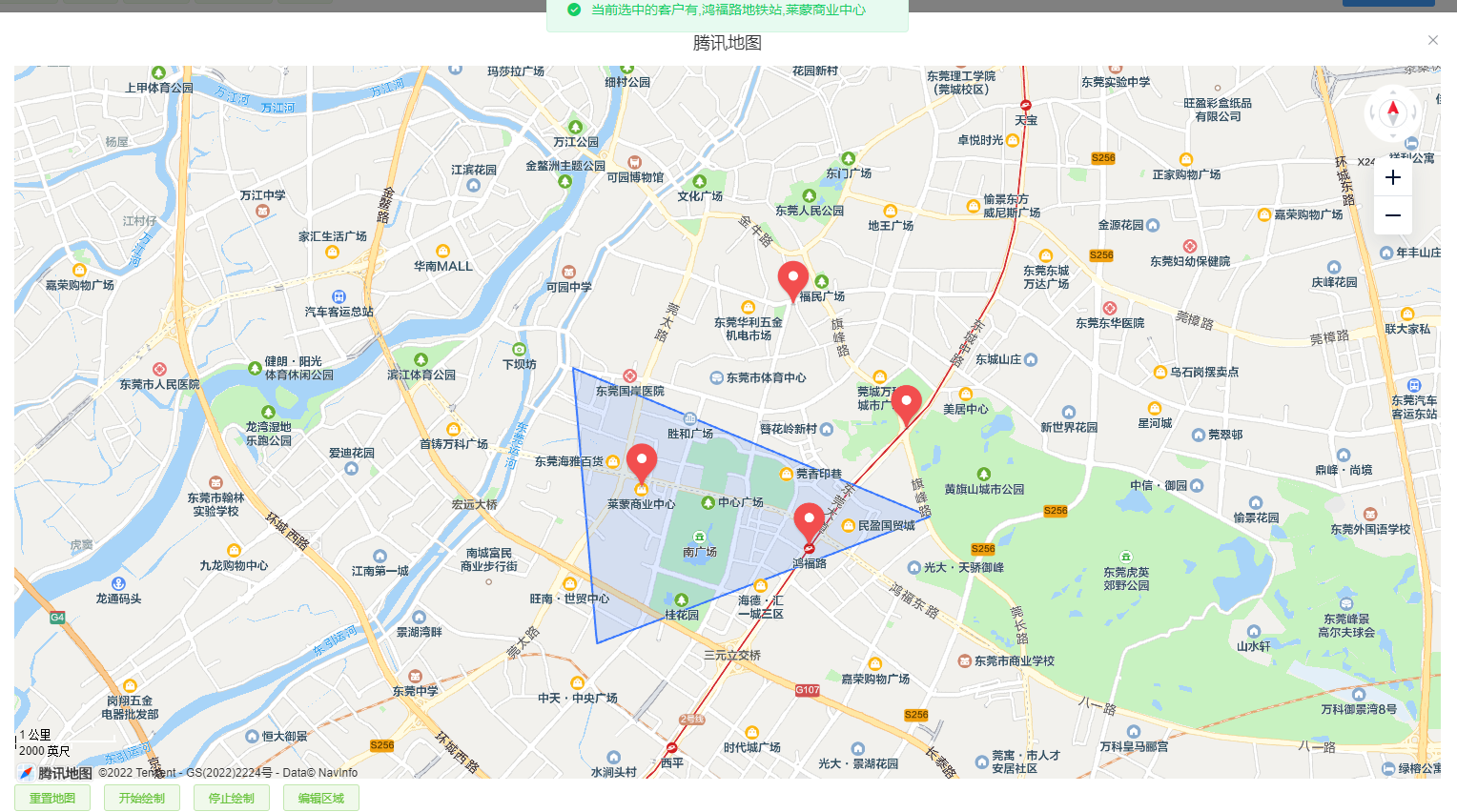This screenshot has width=1457, height=812.
Task: Click the 金鳌洲主题公园 label
Action: click(x=565, y=165)
